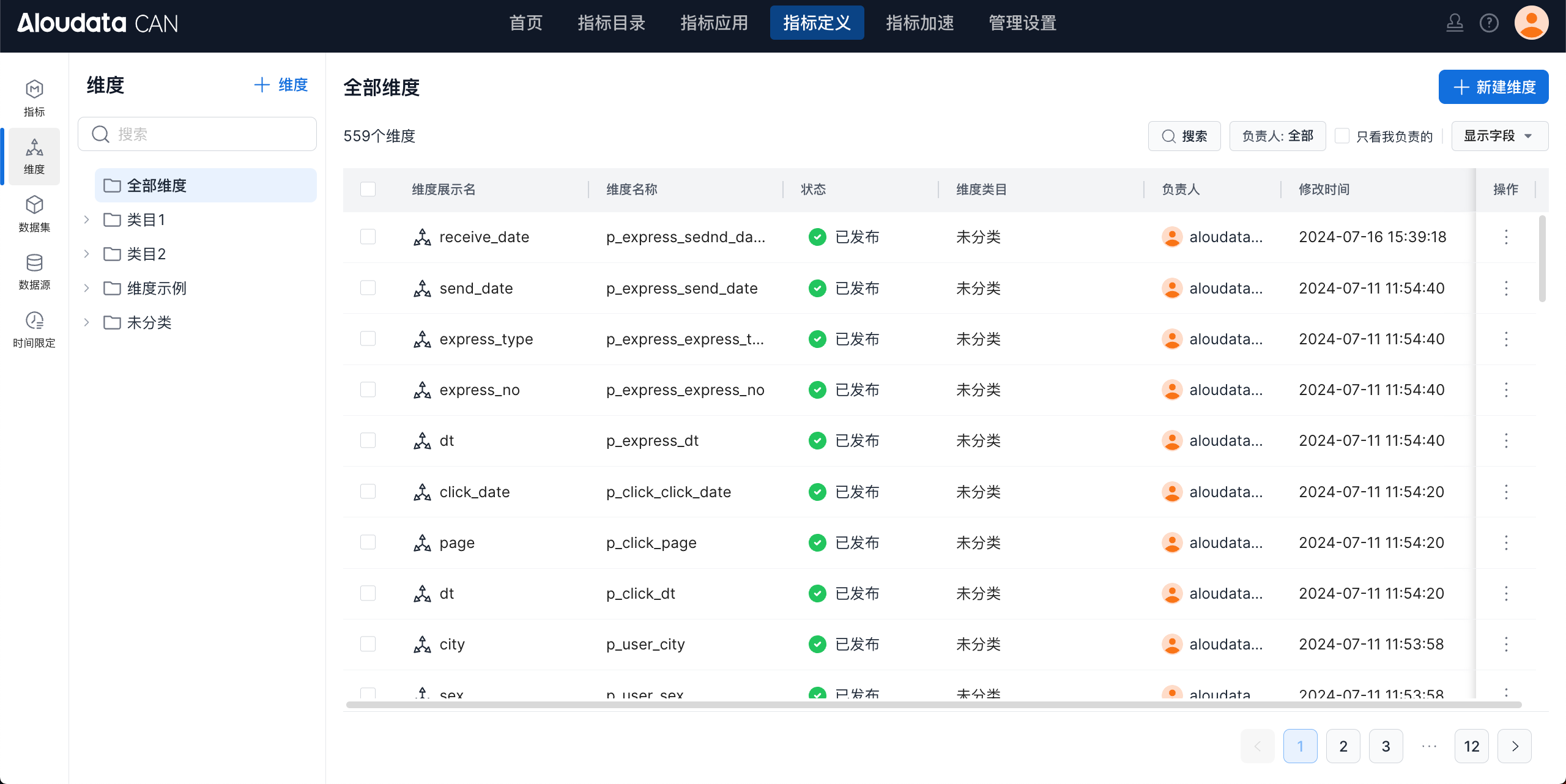Open the 显示字段 dropdown
The image size is (1566, 784).
pyautogui.click(x=1499, y=136)
